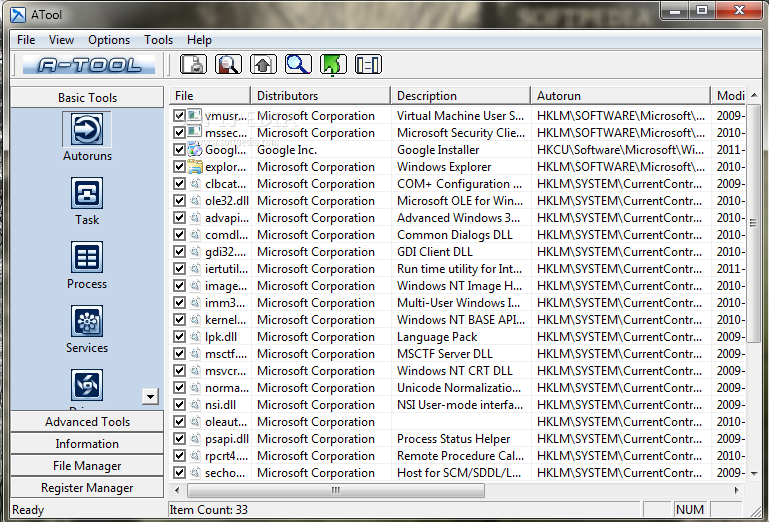This screenshot has width=769, height=522.
Task: Select the 'Common Dialogs DLL' description
Action: 455,235
